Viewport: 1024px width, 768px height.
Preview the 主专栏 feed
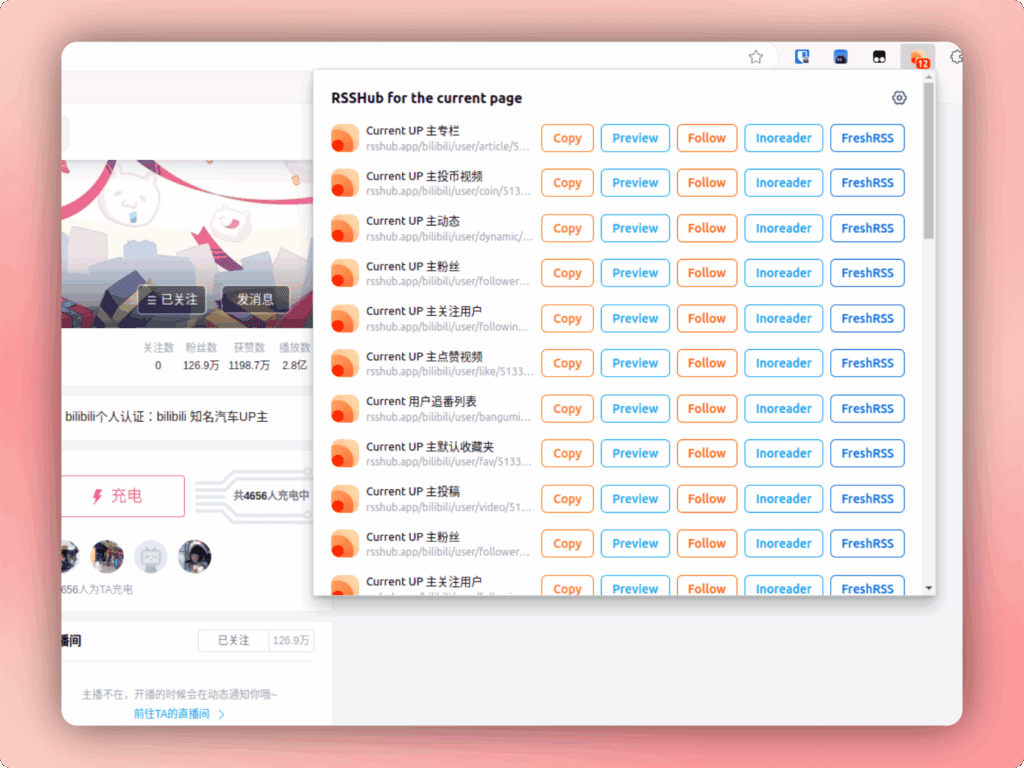click(635, 138)
